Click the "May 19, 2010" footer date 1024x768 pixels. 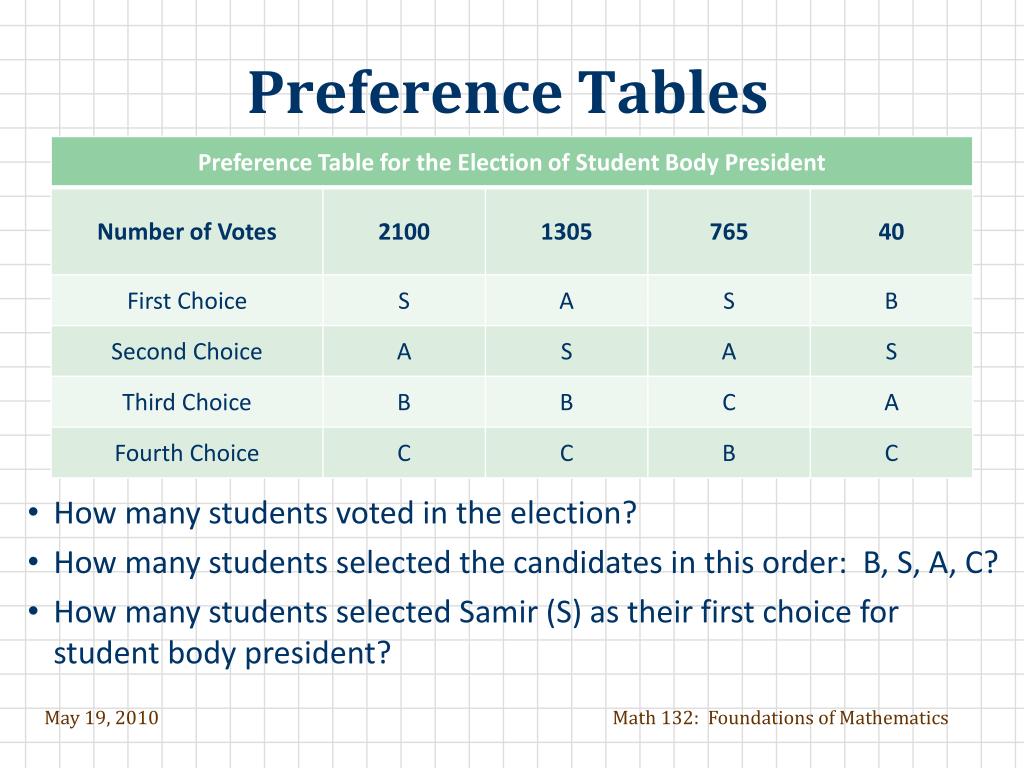click(101, 718)
